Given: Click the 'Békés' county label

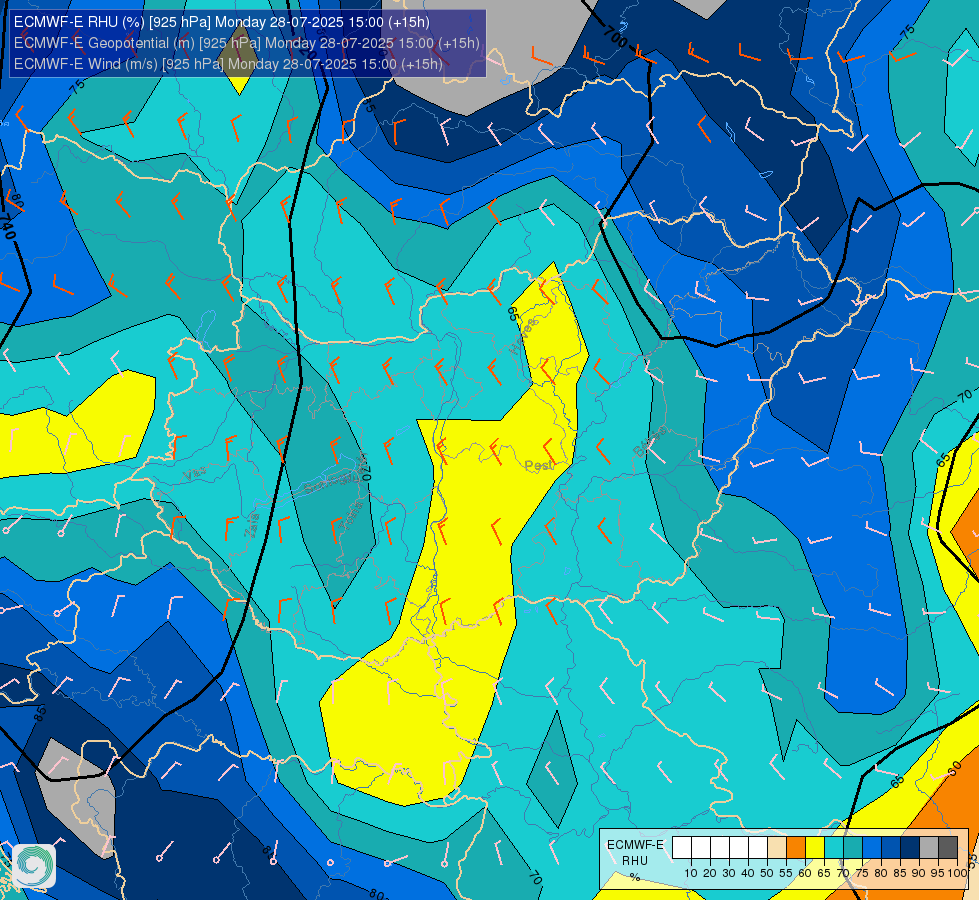Looking at the screenshot, I should coord(649,442).
